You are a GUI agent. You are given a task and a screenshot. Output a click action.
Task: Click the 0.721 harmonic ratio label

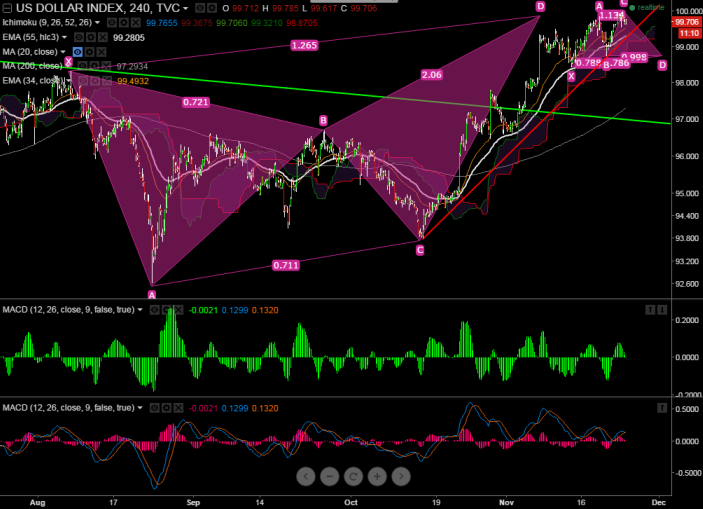(195, 102)
